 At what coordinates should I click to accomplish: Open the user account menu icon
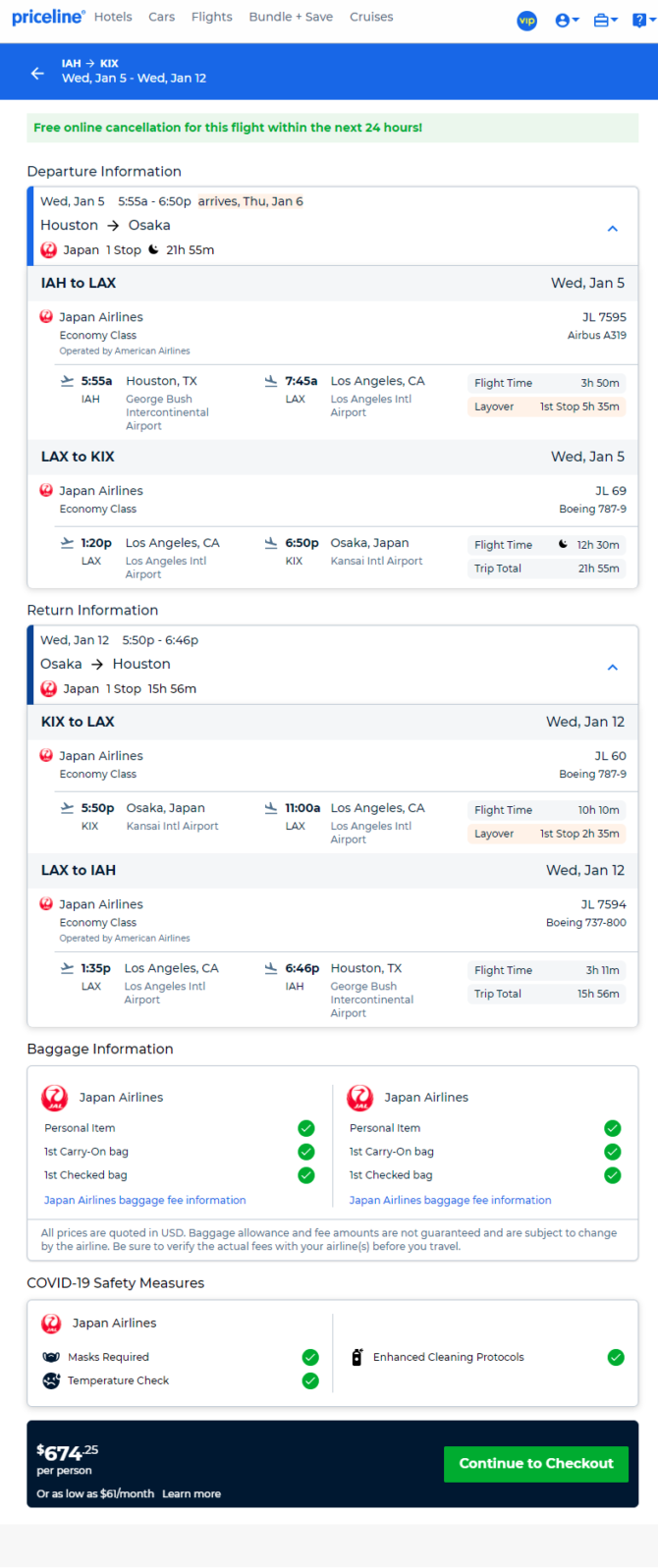(x=567, y=20)
